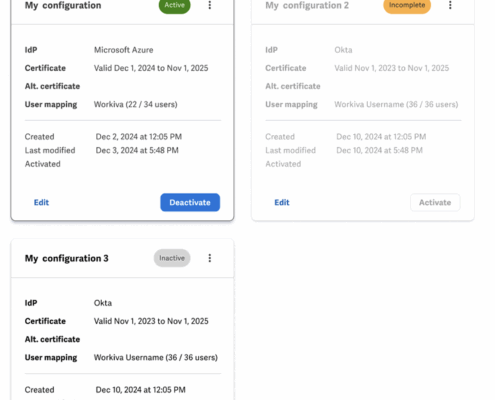Screen dimensions: 495x400
Task: Click the green Active status badge
Action: 174,5
